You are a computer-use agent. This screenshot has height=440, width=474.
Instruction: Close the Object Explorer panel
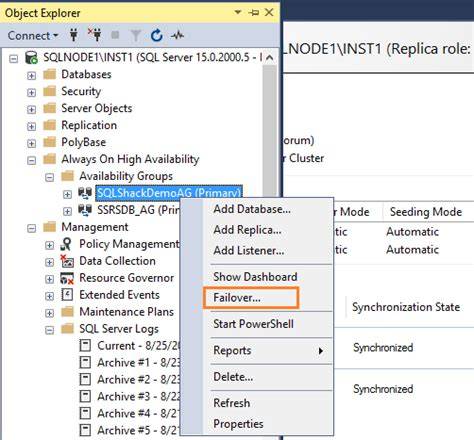[x=269, y=12]
